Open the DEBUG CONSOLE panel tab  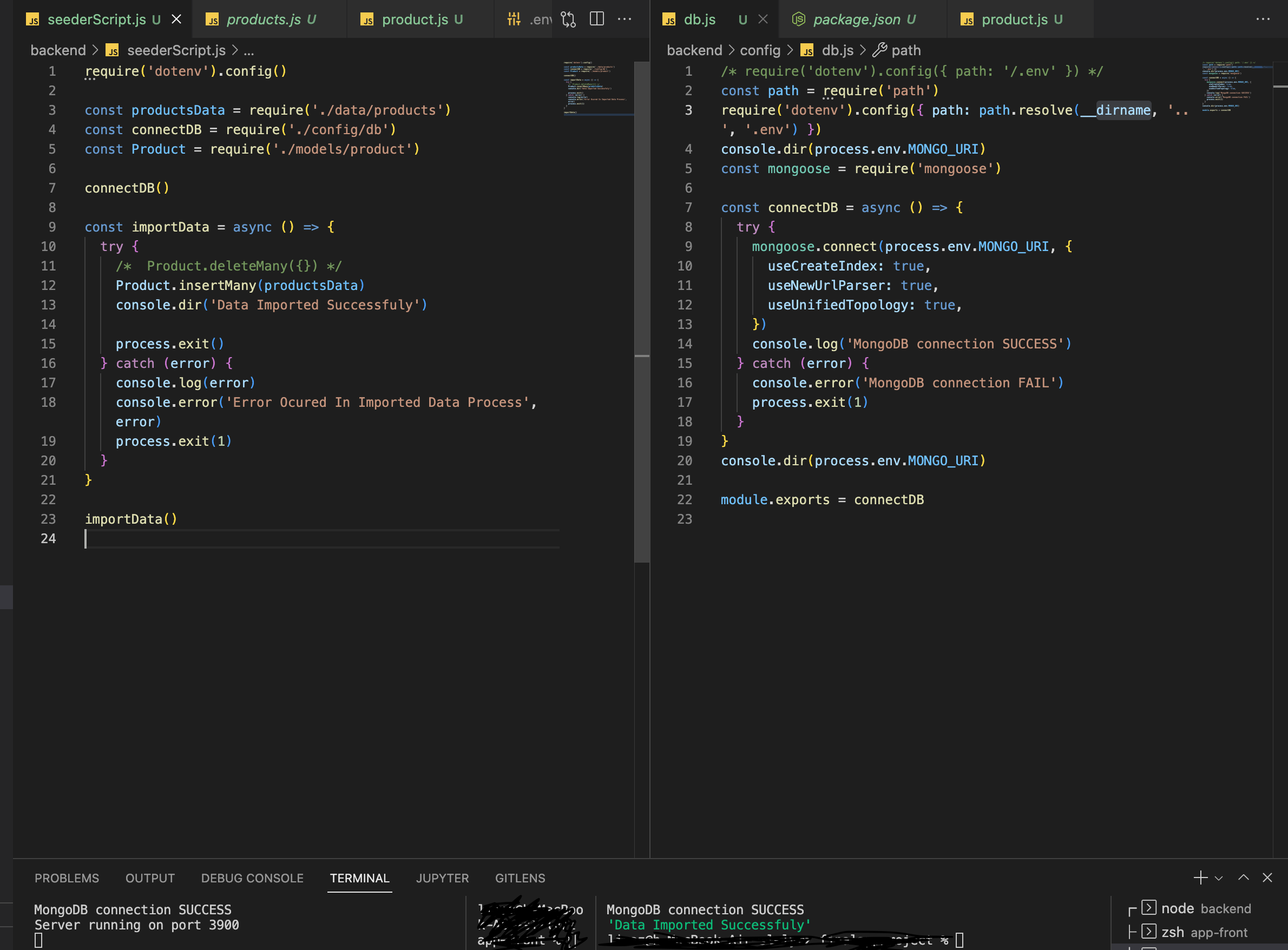tap(252, 878)
